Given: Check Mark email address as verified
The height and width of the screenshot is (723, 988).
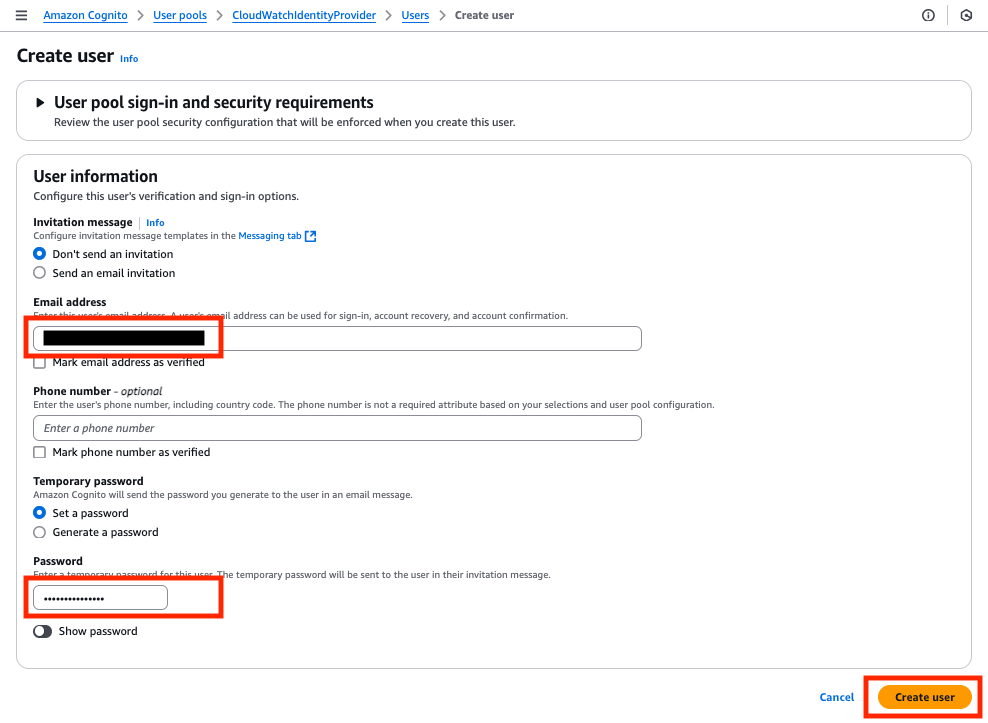Looking at the screenshot, I should pos(40,362).
